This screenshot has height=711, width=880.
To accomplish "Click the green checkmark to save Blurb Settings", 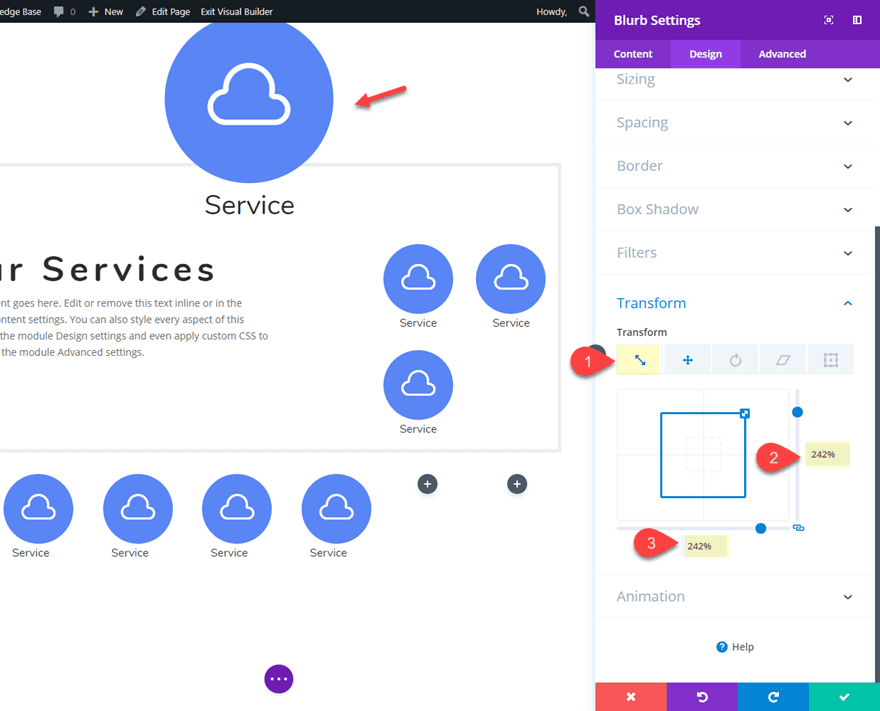I will 842,696.
